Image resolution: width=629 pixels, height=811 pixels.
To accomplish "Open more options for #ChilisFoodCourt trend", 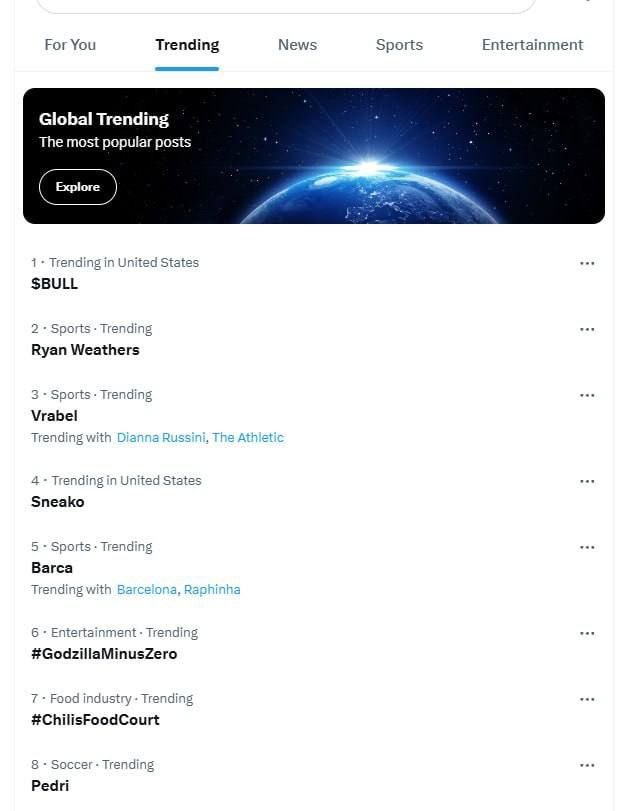I will click(587, 699).
